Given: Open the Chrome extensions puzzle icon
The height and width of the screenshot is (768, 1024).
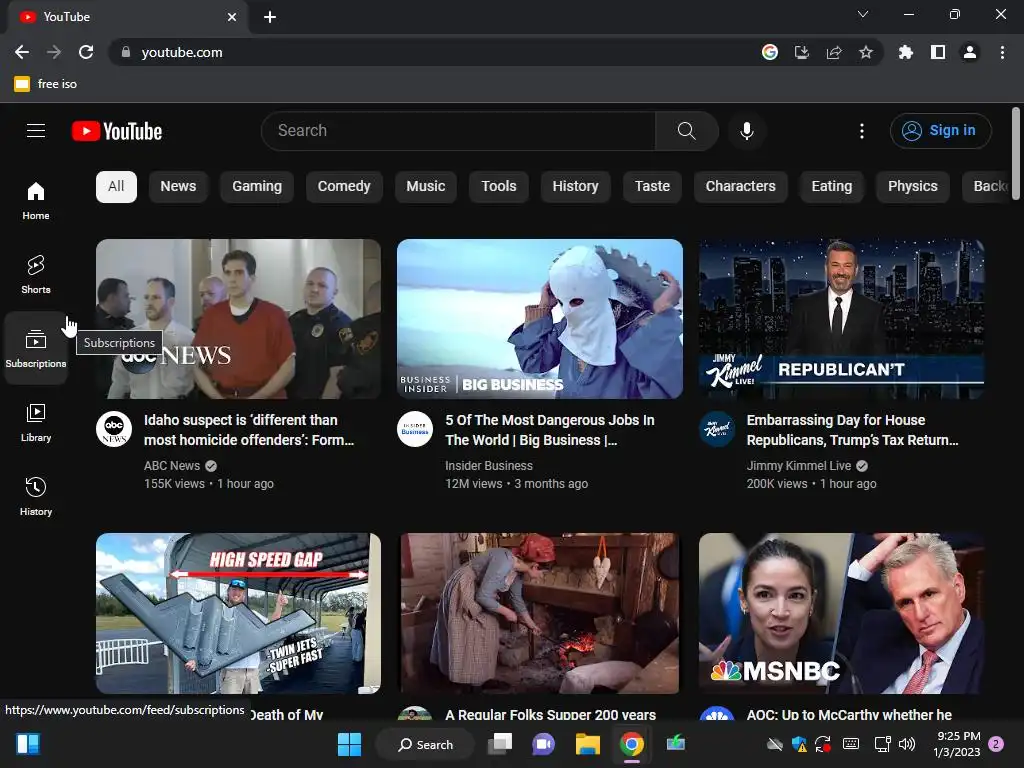Looking at the screenshot, I should coord(905,52).
